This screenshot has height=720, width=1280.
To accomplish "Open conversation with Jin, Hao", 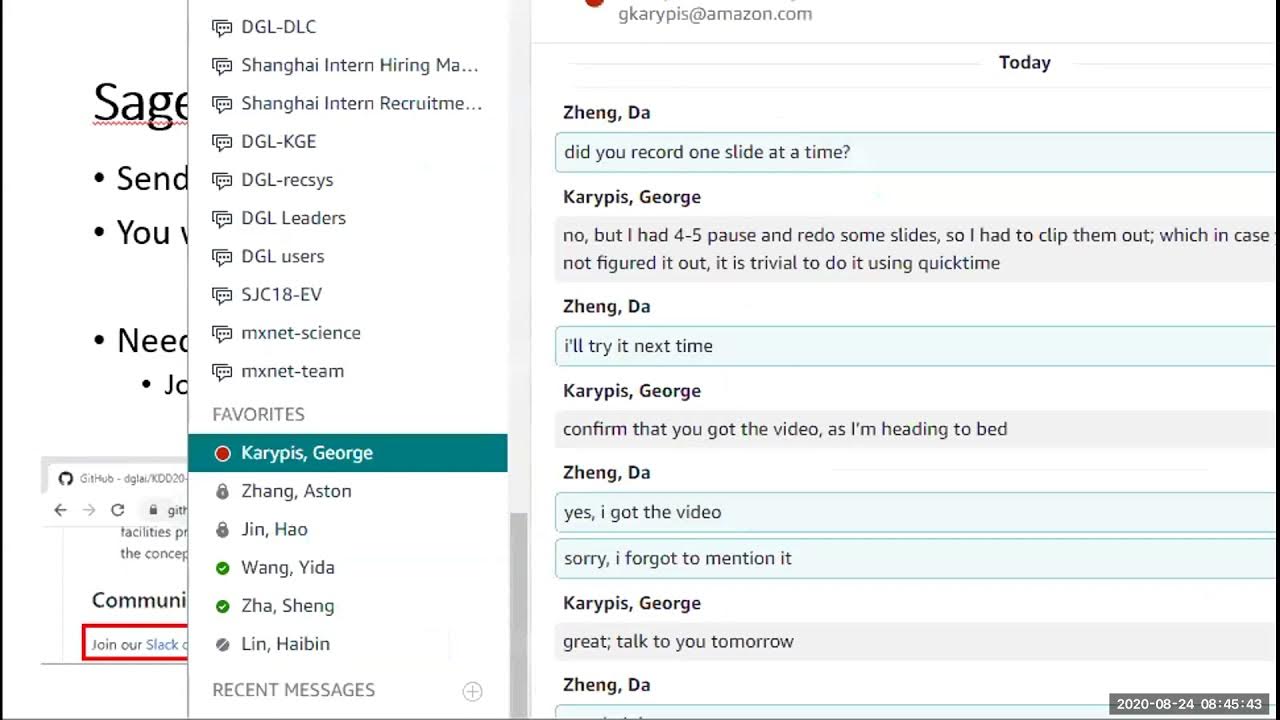I will (274, 529).
